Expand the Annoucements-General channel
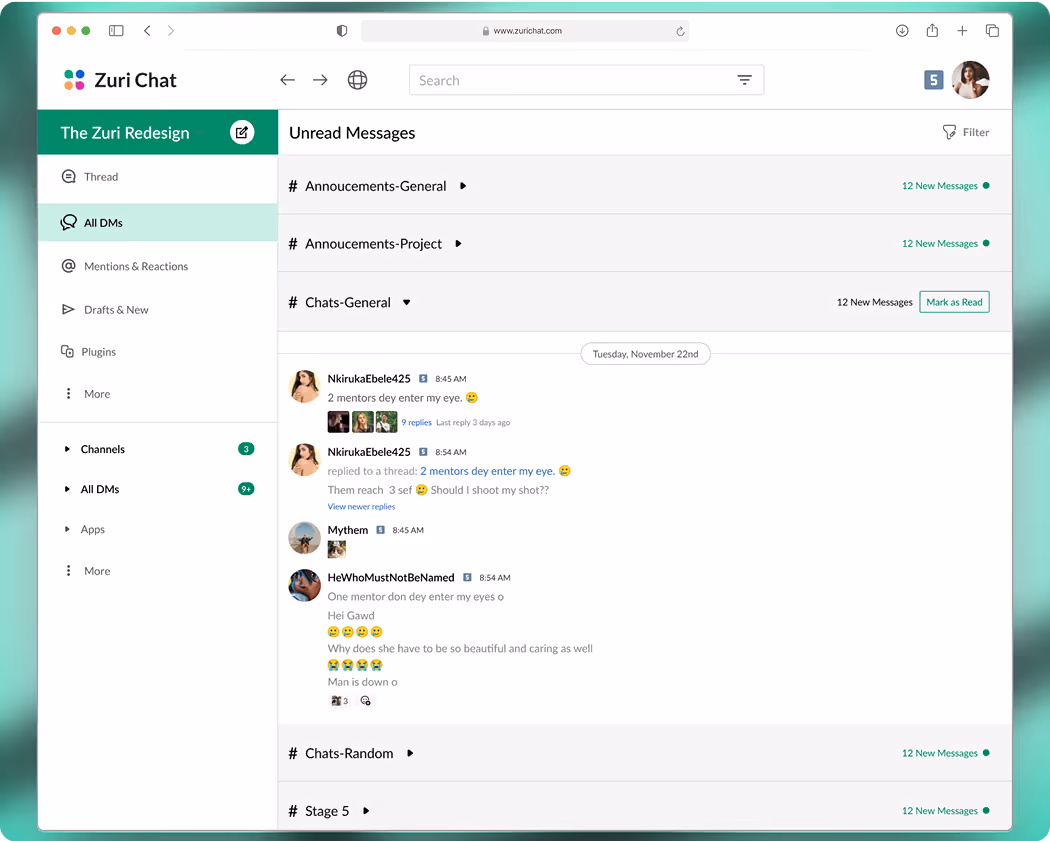Viewport: 1050px width, 841px height. 463,186
